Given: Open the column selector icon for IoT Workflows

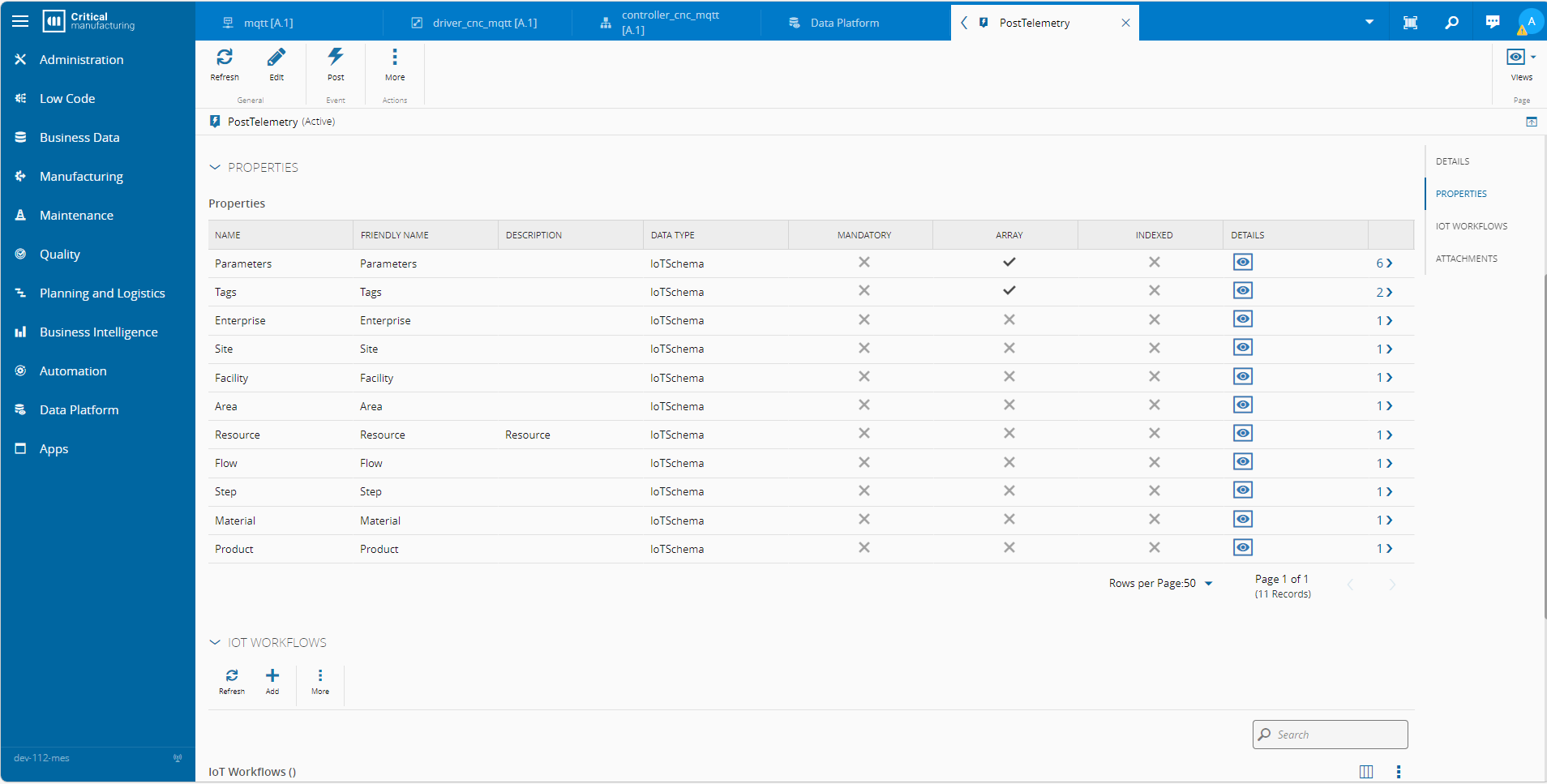Looking at the screenshot, I should click(1366, 771).
